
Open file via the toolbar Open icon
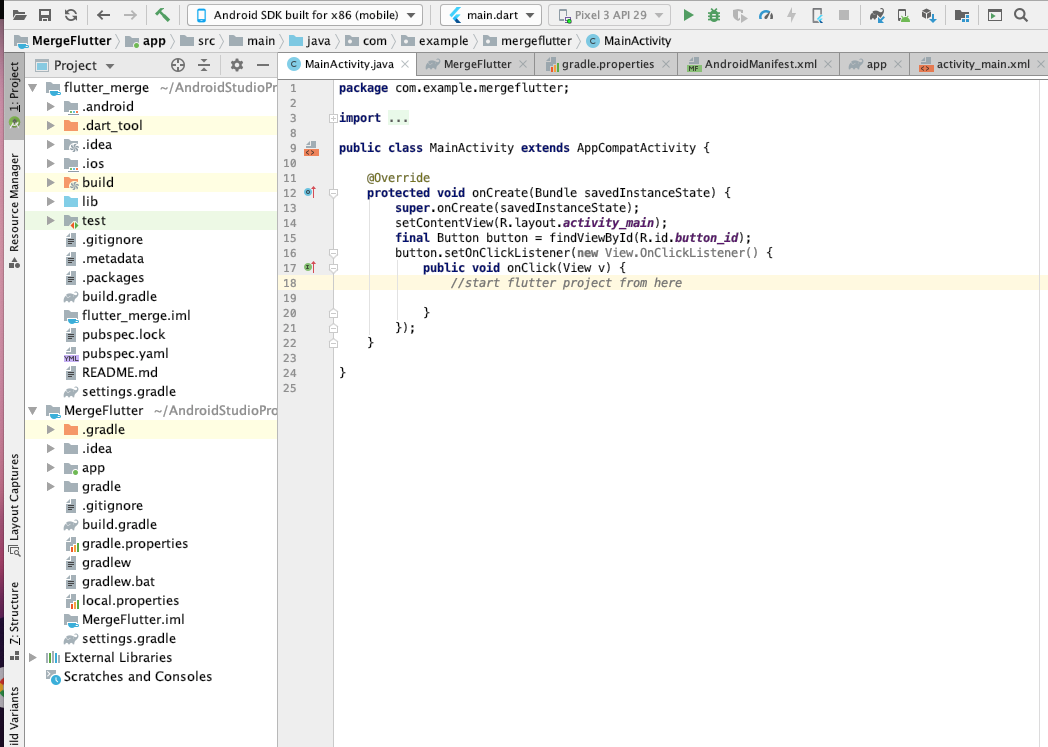point(19,15)
